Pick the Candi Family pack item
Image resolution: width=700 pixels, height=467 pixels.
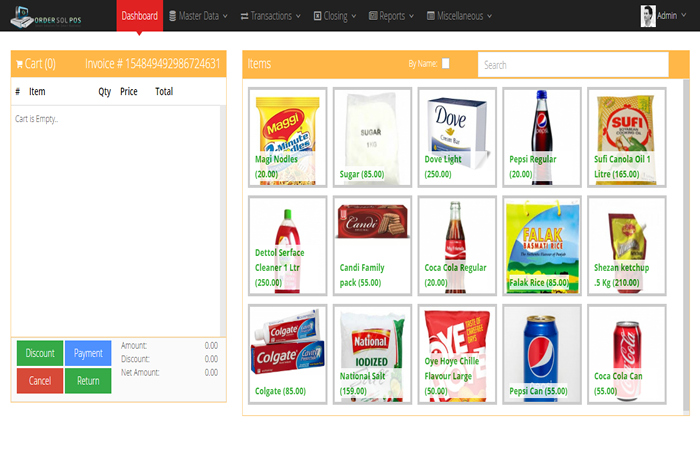(372, 246)
